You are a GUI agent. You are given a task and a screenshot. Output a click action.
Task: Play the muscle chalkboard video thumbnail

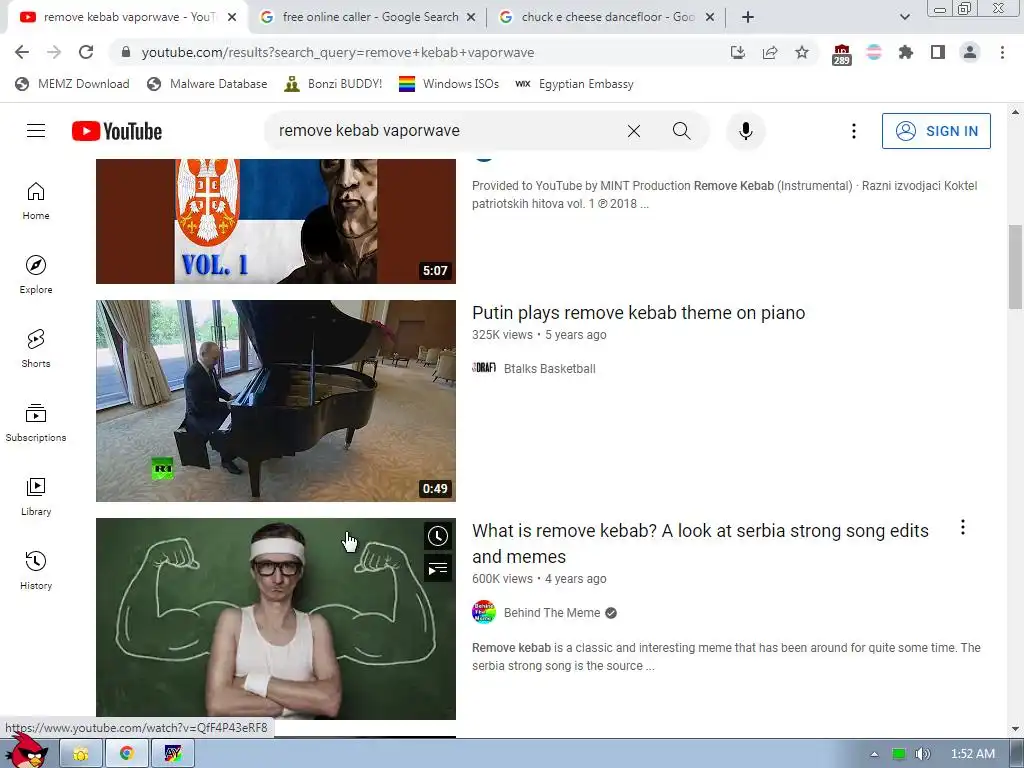[276, 618]
